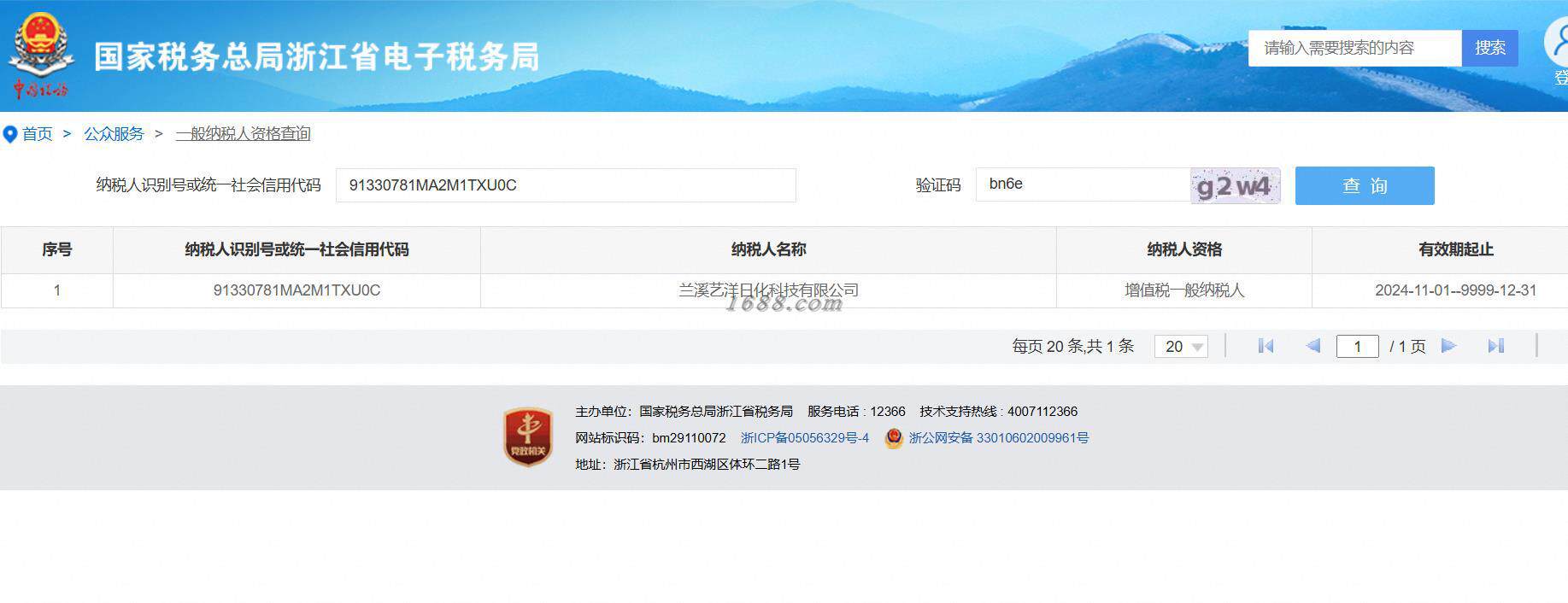Screen dimensions: 1568x603
Task: Click the 纳税人识别号或统一社会信用代码 column header
Action: [x=297, y=249]
